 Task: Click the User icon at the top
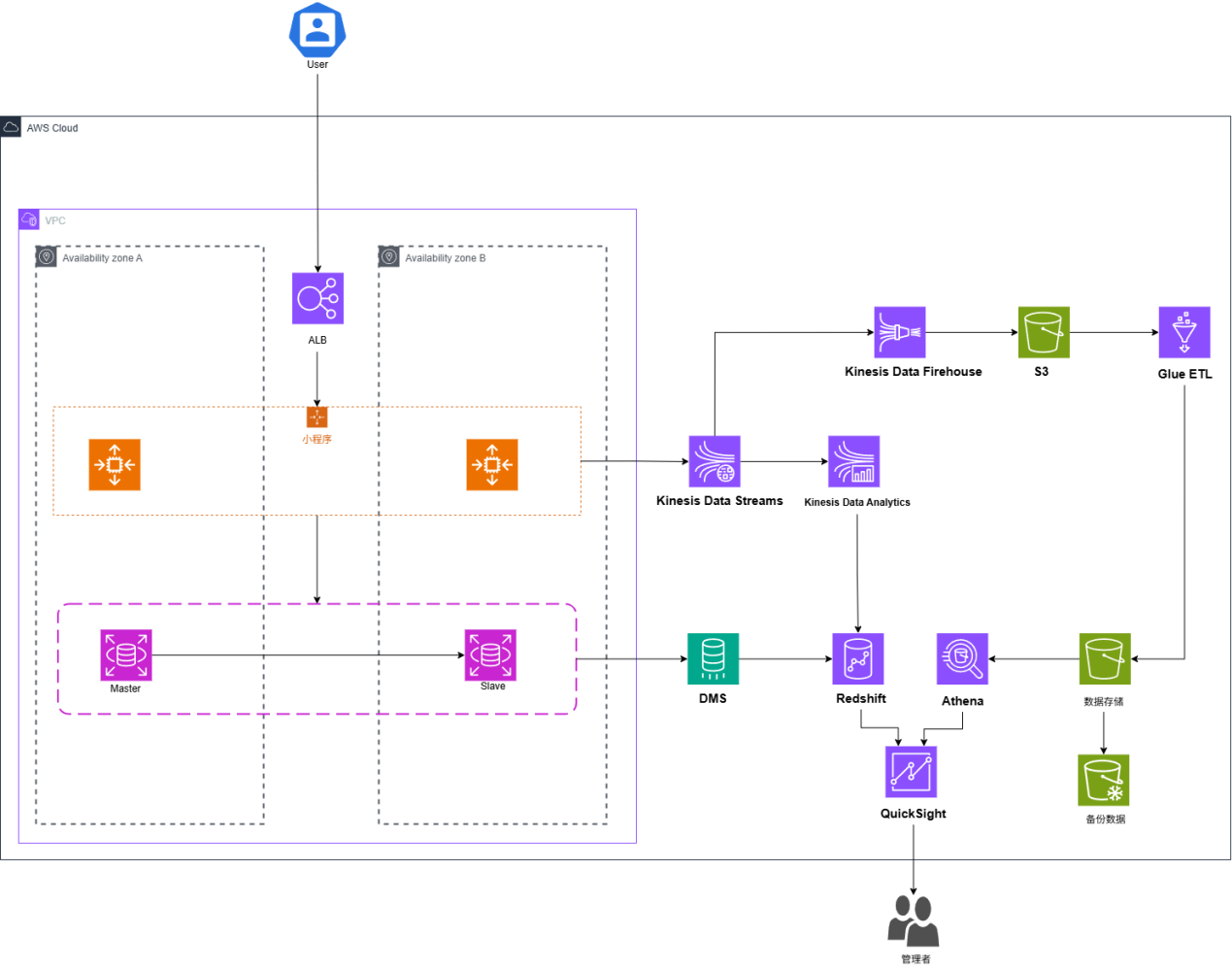tap(317, 30)
